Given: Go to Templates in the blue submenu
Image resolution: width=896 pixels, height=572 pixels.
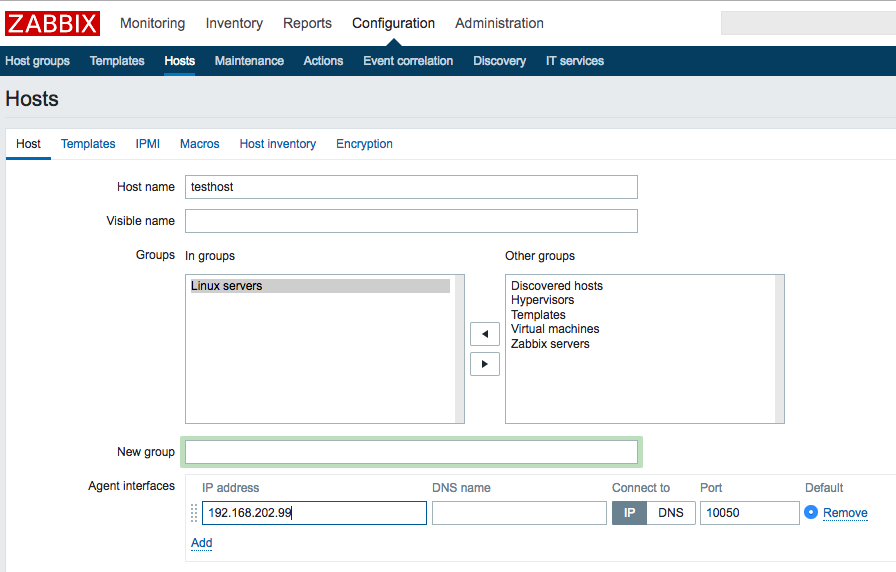Looking at the screenshot, I should [117, 61].
